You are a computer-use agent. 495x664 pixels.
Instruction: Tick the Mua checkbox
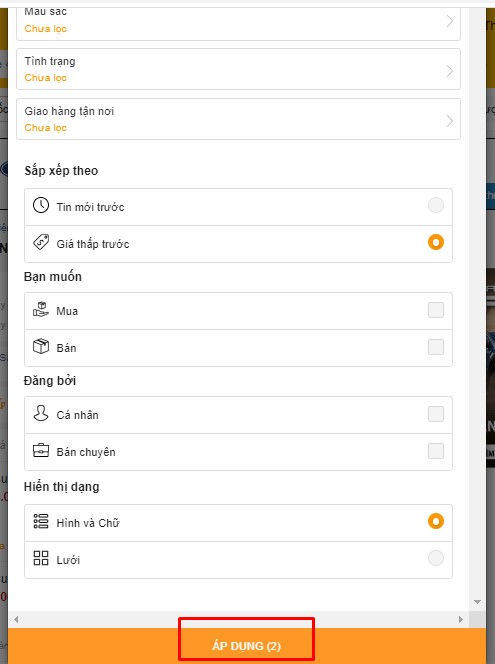(x=436, y=310)
